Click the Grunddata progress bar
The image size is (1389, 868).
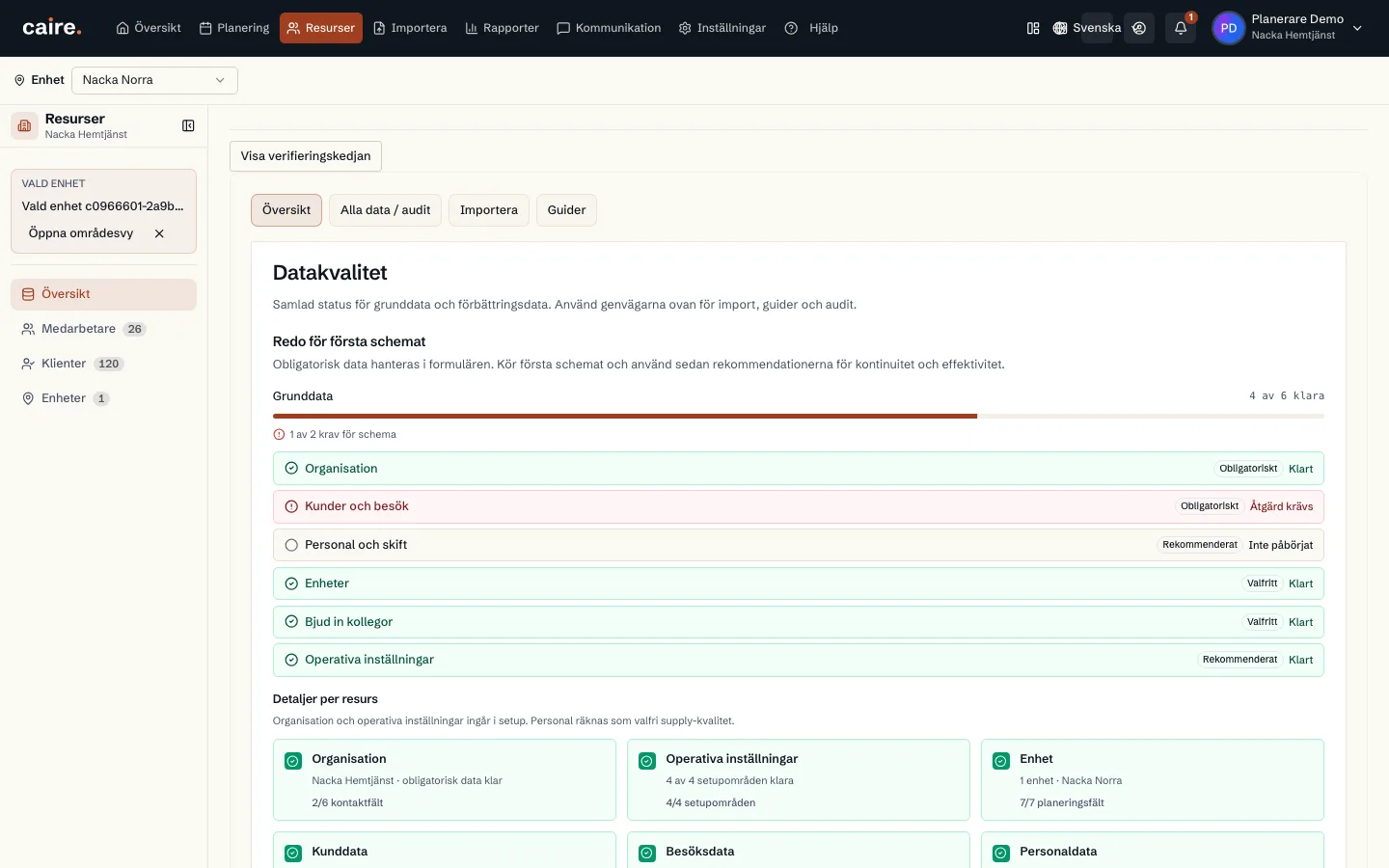[x=799, y=416]
